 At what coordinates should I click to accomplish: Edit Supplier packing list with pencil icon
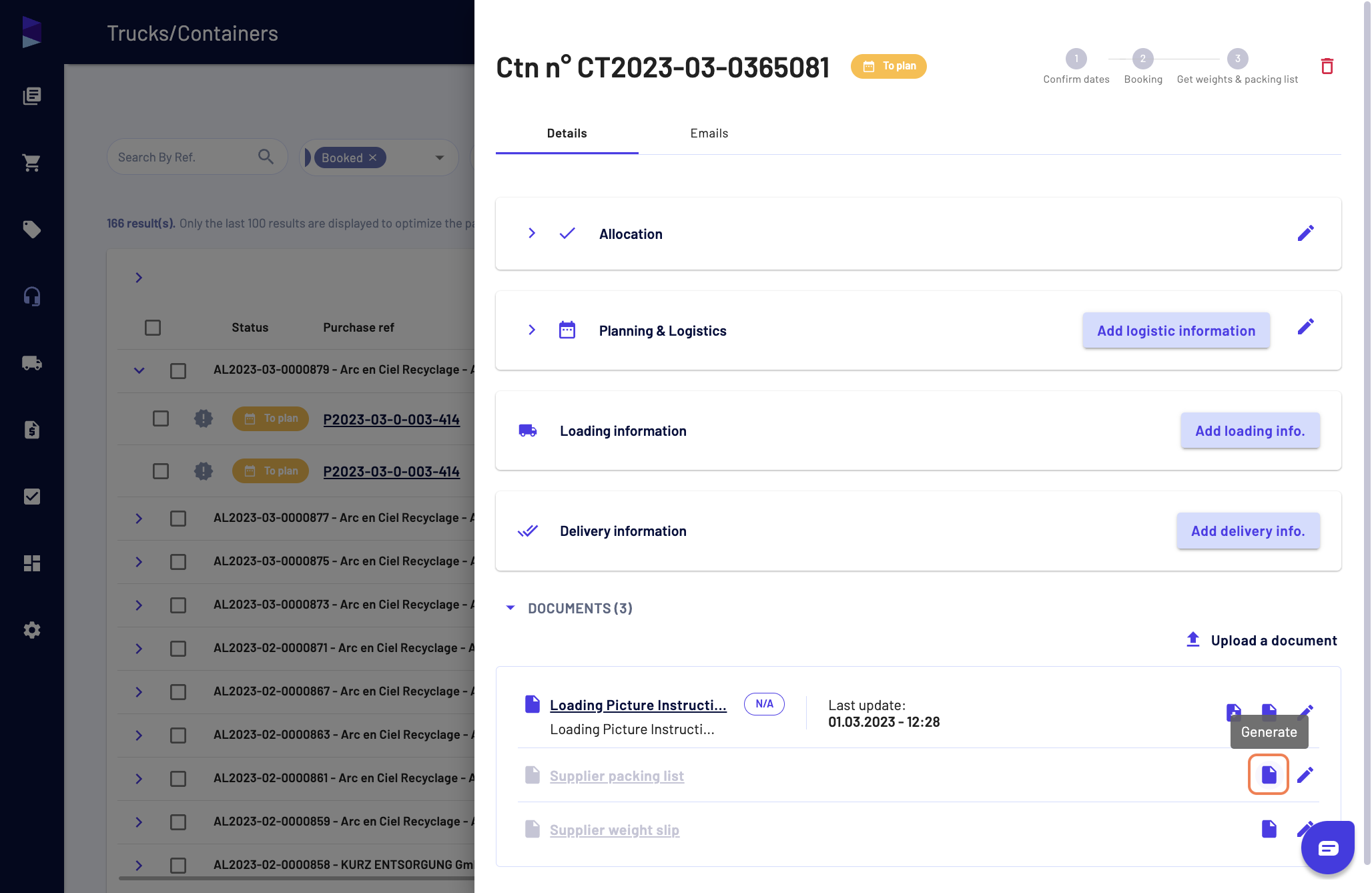click(x=1305, y=774)
